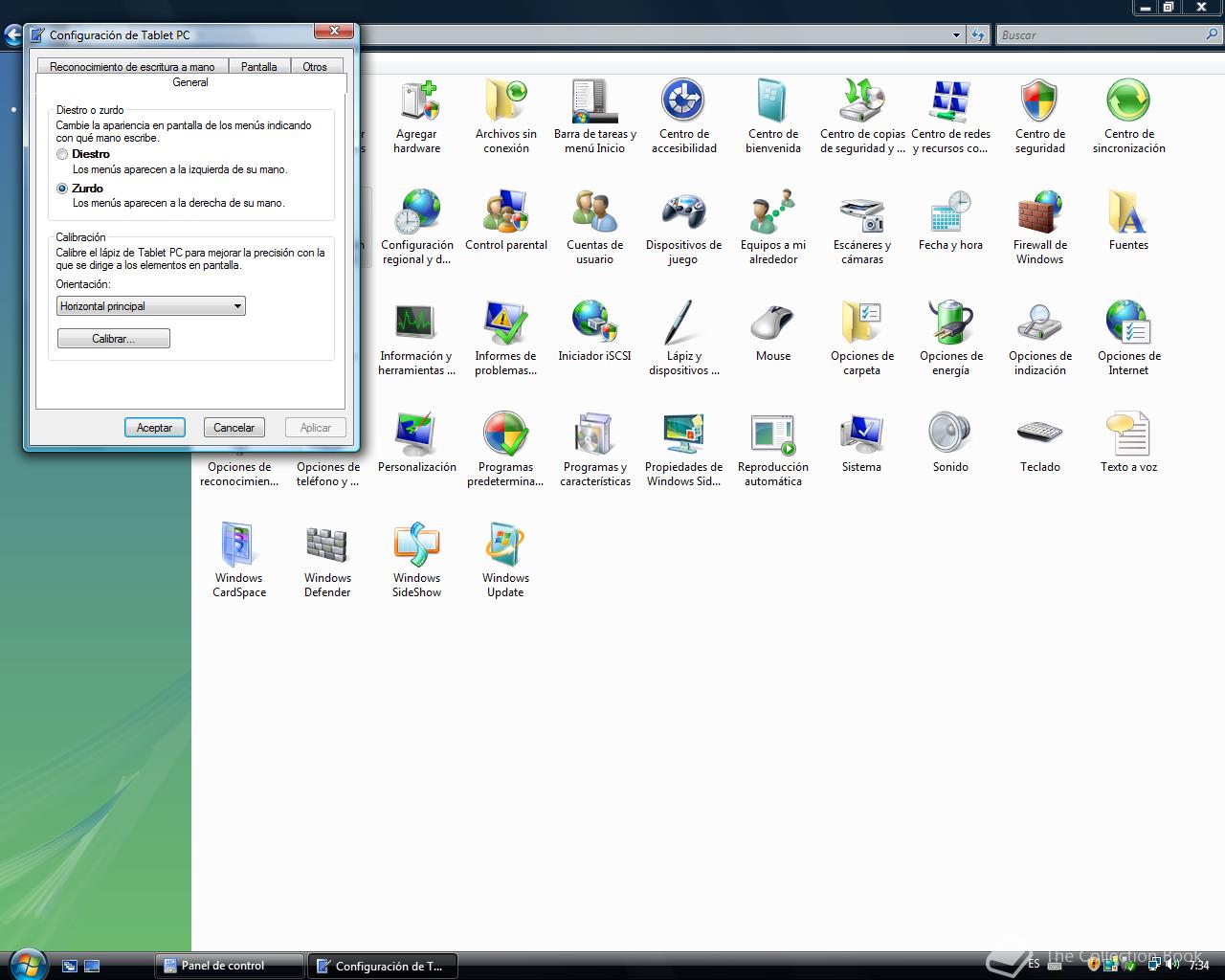
Task: Open Agregar hardware icon
Action: click(417, 101)
